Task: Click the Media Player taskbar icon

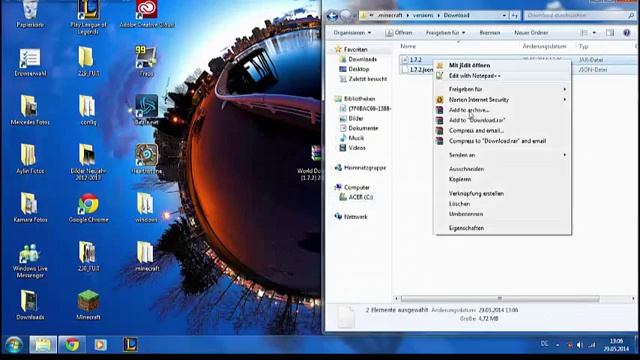Action: 100,345
